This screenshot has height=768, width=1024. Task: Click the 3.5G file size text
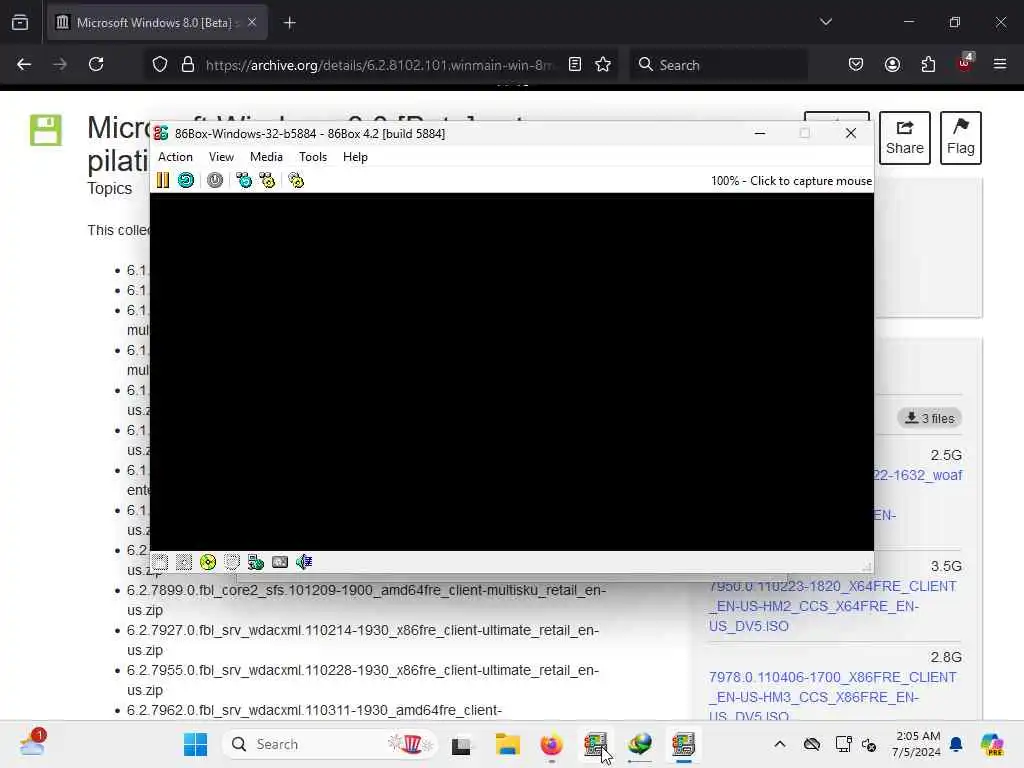pyautogui.click(x=946, y=566)
